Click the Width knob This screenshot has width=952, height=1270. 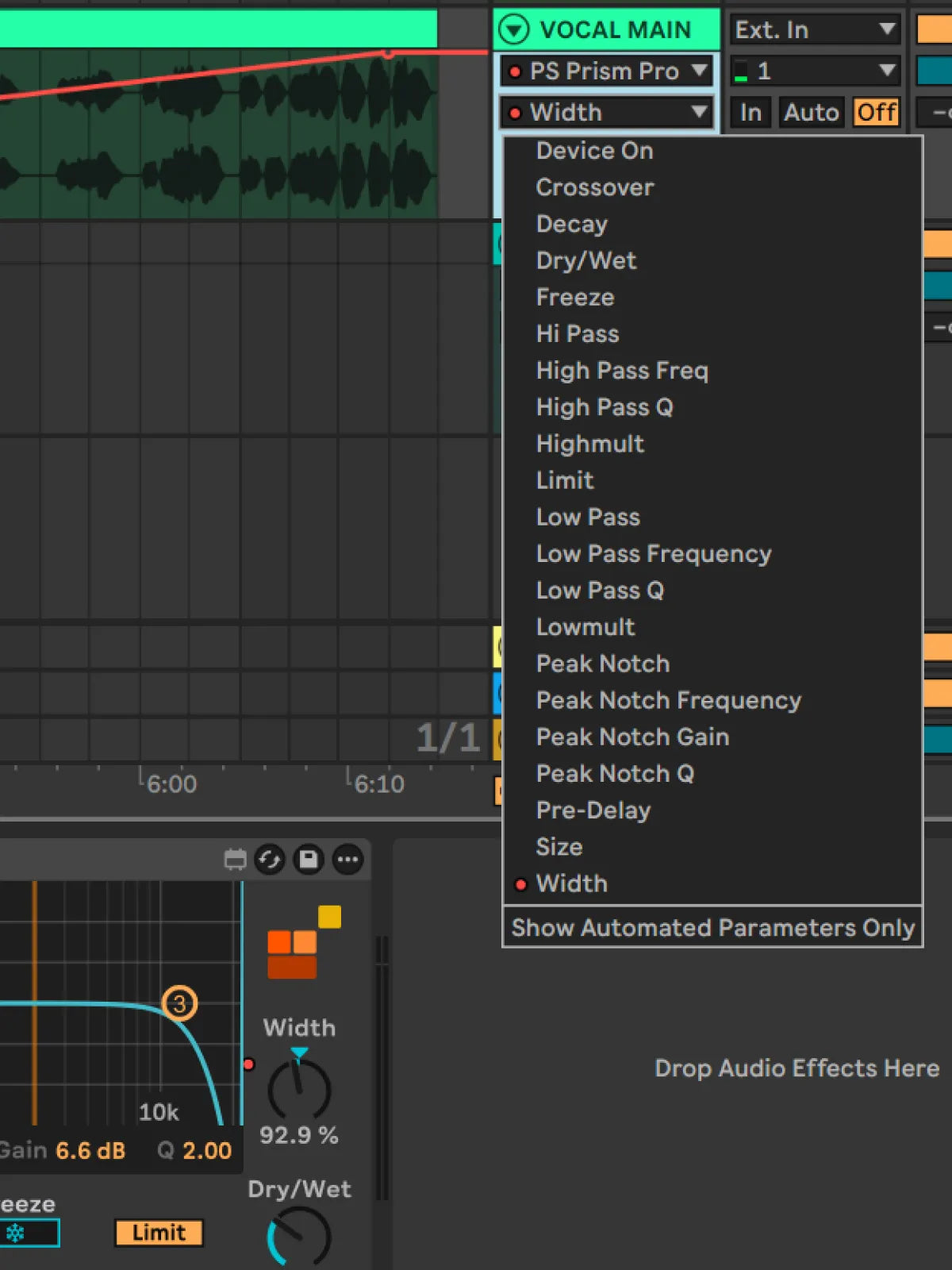coord(299,1089)
